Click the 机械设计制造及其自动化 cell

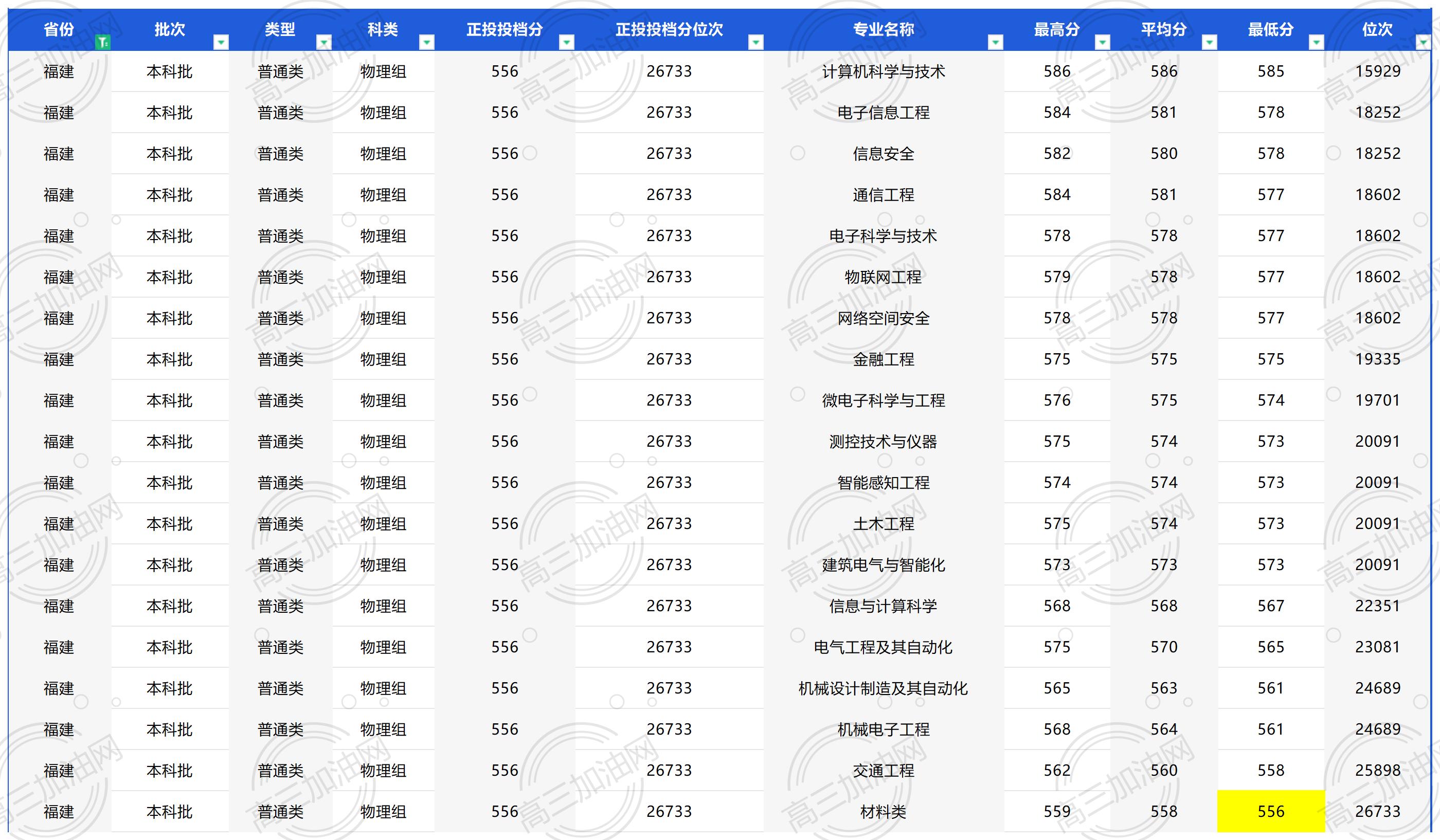point(884,688)
